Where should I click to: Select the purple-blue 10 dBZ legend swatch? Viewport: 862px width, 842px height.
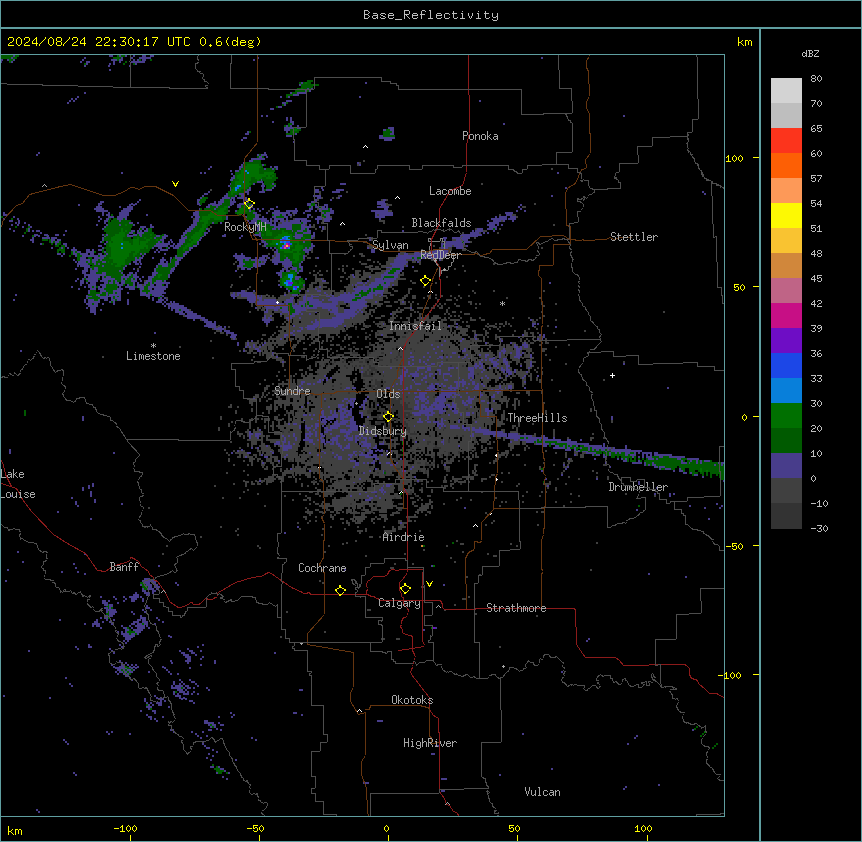click(x=786, y=466)
